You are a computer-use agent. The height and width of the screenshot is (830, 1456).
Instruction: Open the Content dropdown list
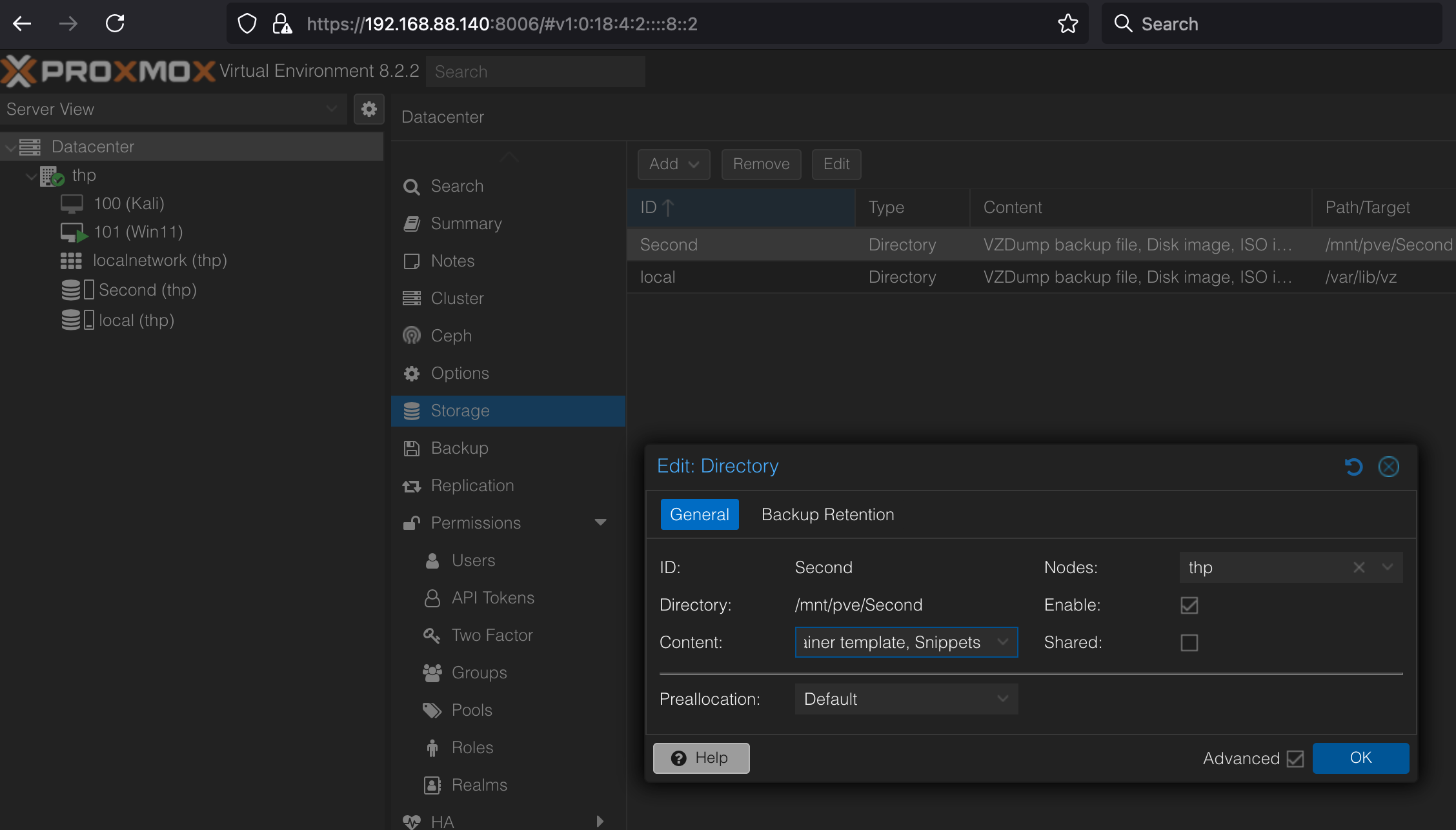tap(1002, 642)
